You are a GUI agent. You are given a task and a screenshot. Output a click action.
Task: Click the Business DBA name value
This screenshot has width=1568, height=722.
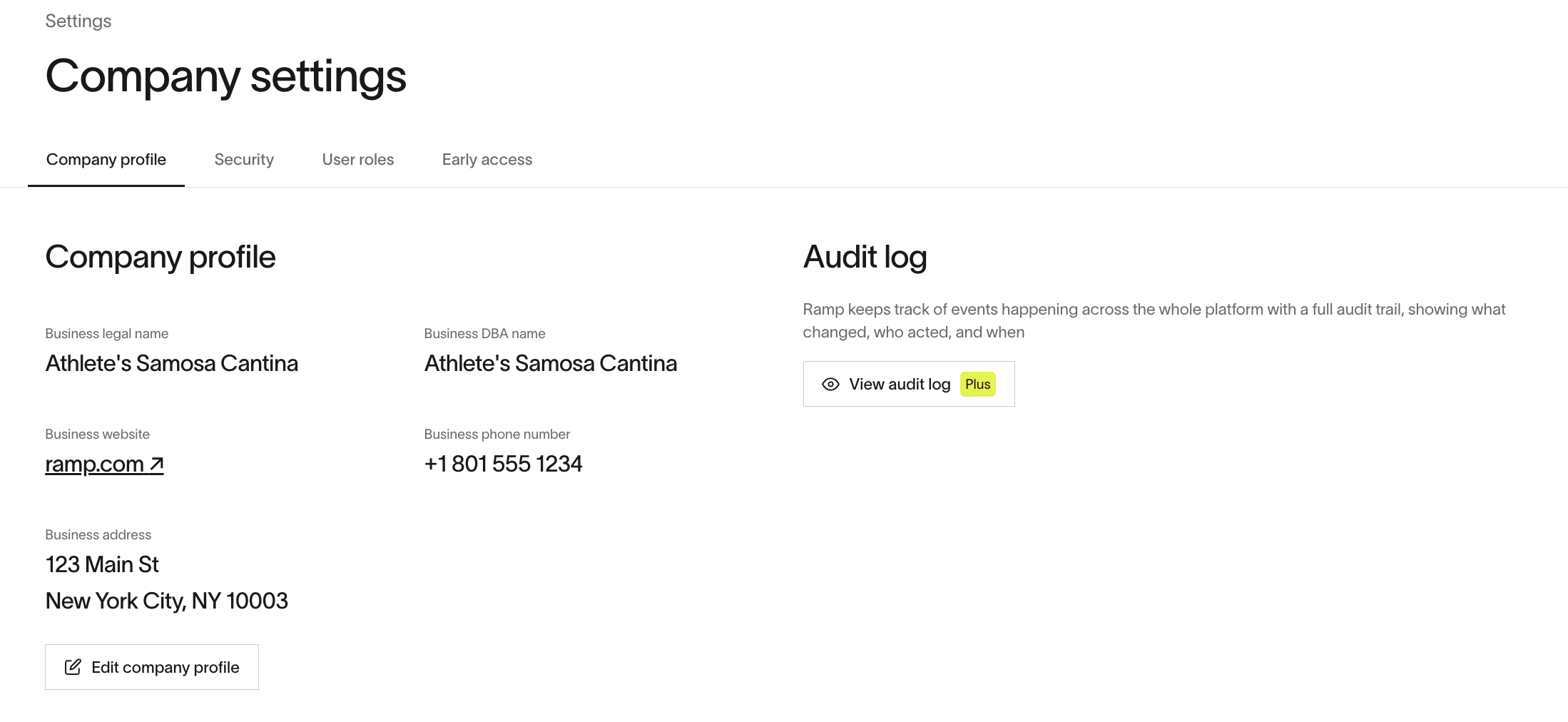point(551,364)
